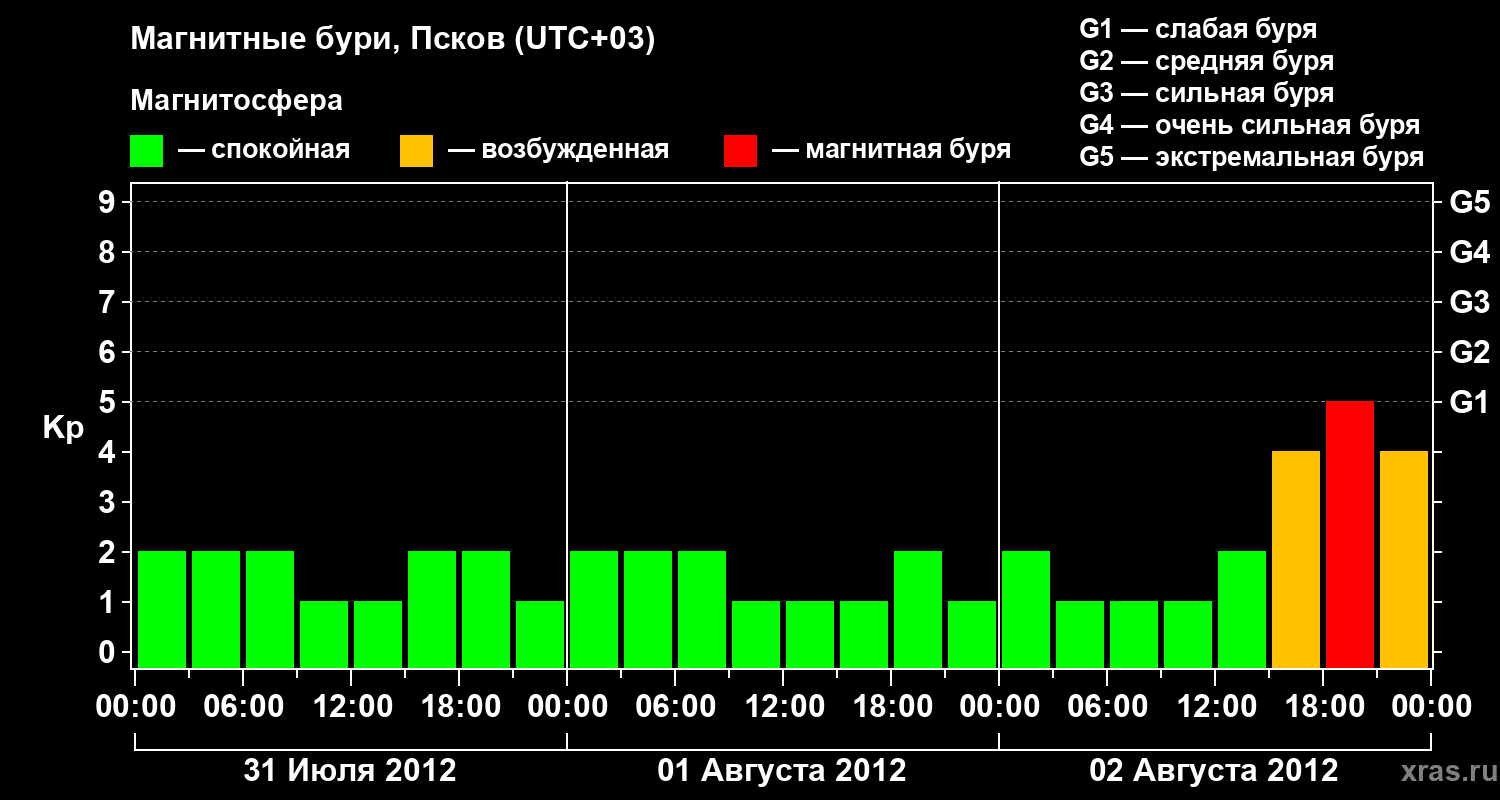This screenshot has height=800, width=1500.
Task: Click 'G4 — очень сильная буря' legend line
Action: pos(1250,125)
